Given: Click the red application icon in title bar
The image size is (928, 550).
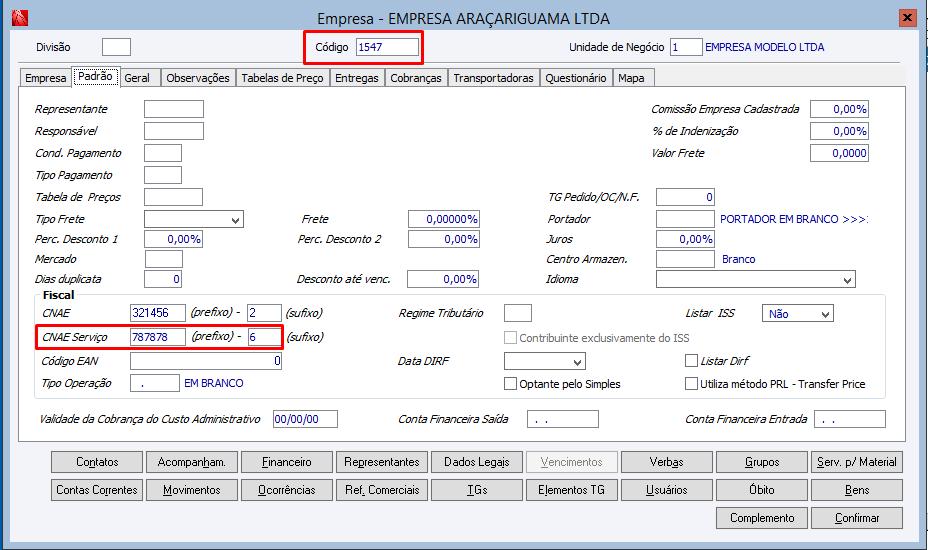Looking at the screenshot, I should click(20, 18).
